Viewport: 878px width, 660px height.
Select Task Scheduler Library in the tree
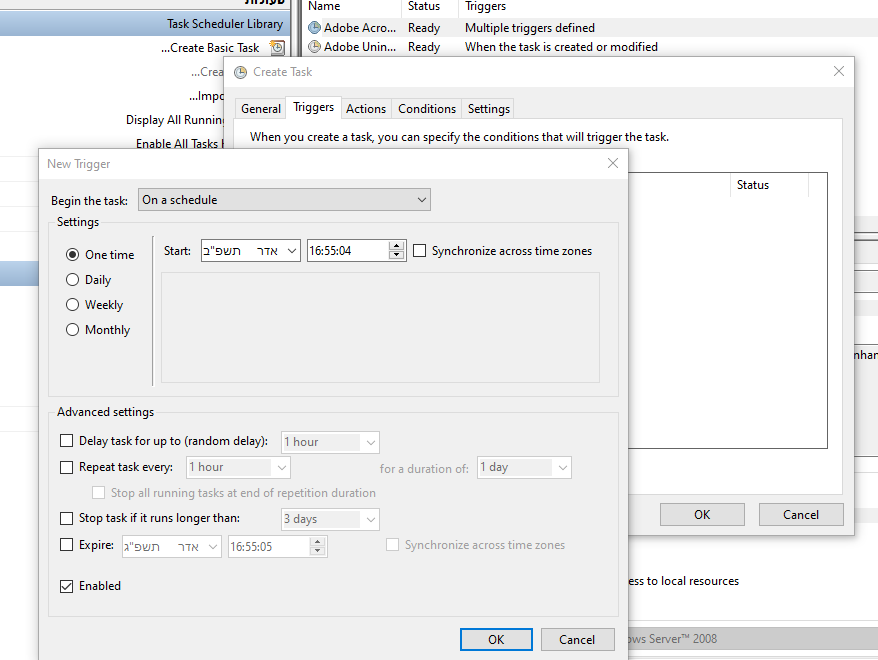(x=225, y=24)
